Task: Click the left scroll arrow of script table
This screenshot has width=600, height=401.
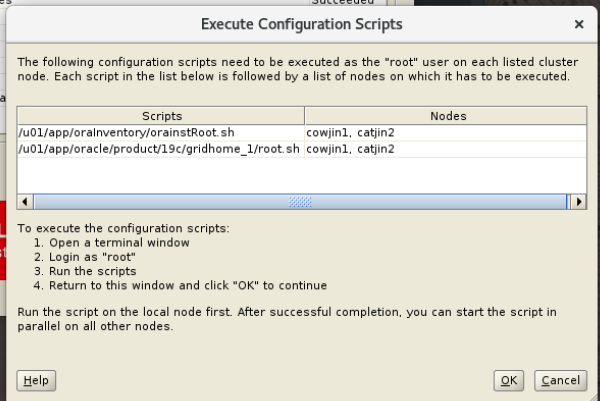Action: (25, 202)
